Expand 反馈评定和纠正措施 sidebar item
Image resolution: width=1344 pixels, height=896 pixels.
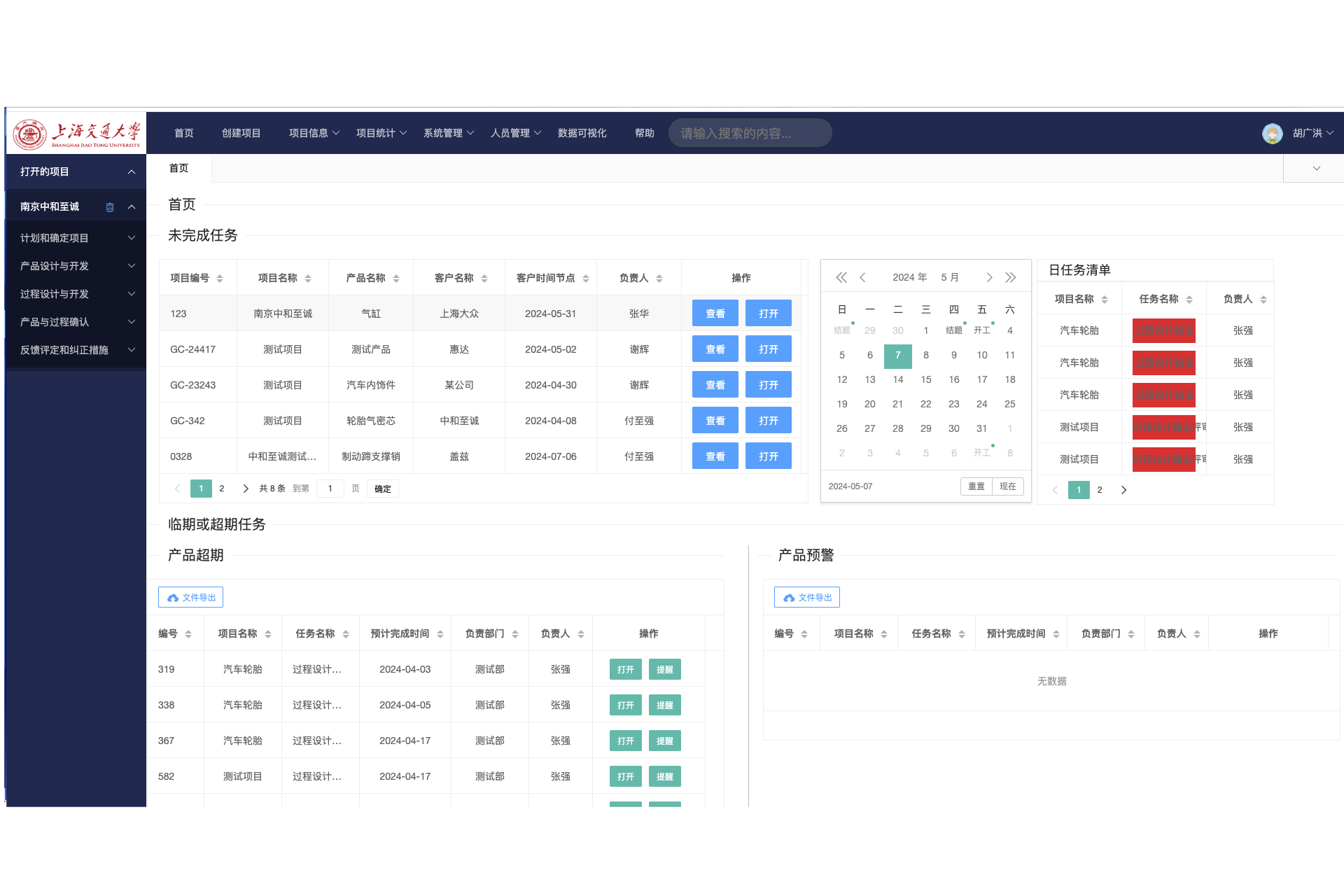[76, 350]
